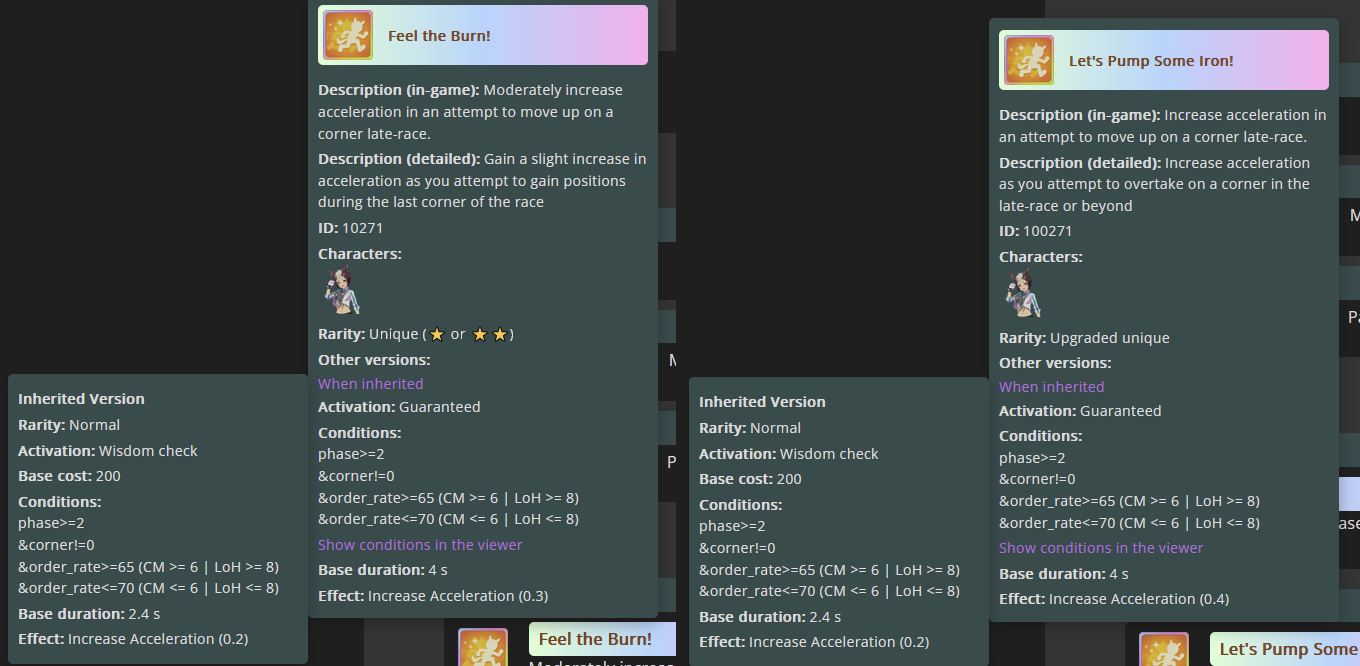Viewport: 1360px width, 666px height.
Task: Open 'When inherited' link in Let's Pump Some Iron! tooltip
Action: [x=1052, y=387]
